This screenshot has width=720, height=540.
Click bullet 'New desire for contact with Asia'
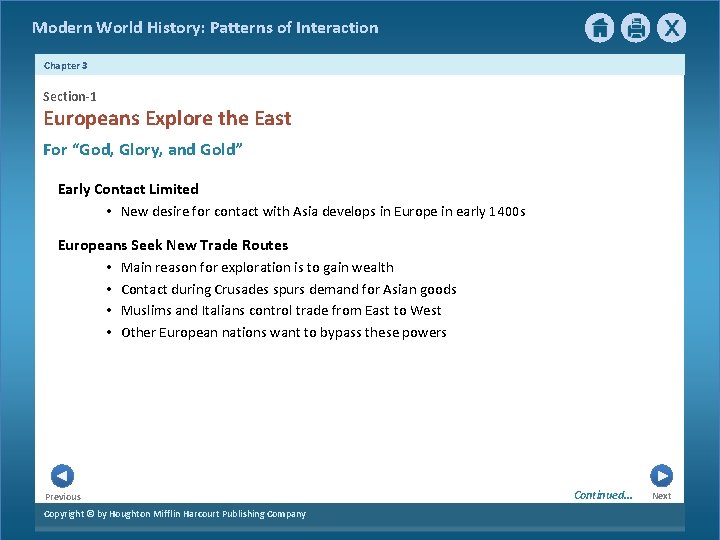(323, 211)
